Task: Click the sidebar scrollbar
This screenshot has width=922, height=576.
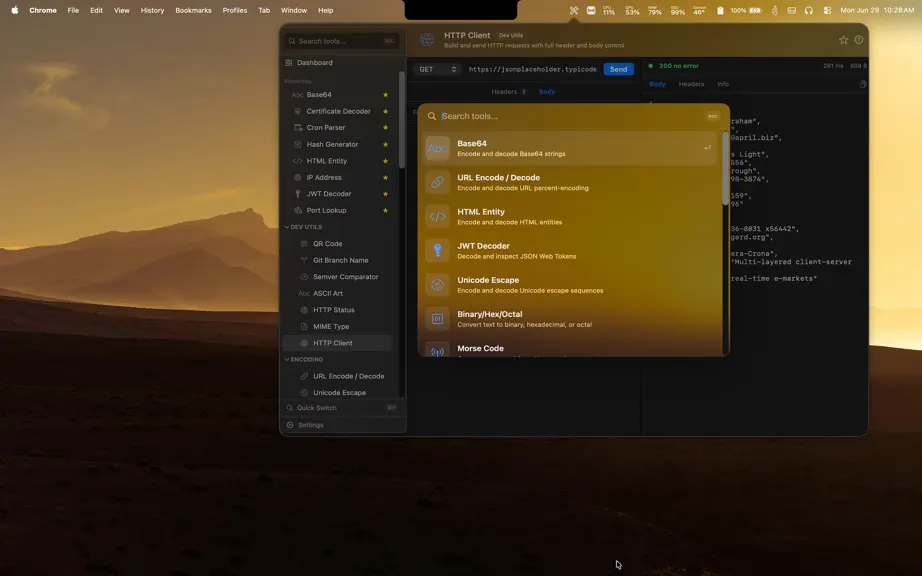Action: (402, 120)
